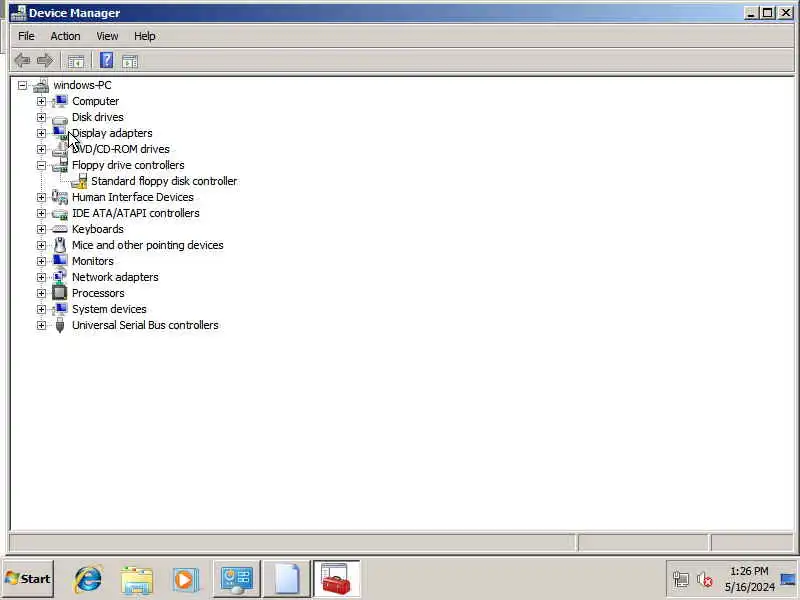Click the Forward arrow toolbar icon

[x=45, y=61]
